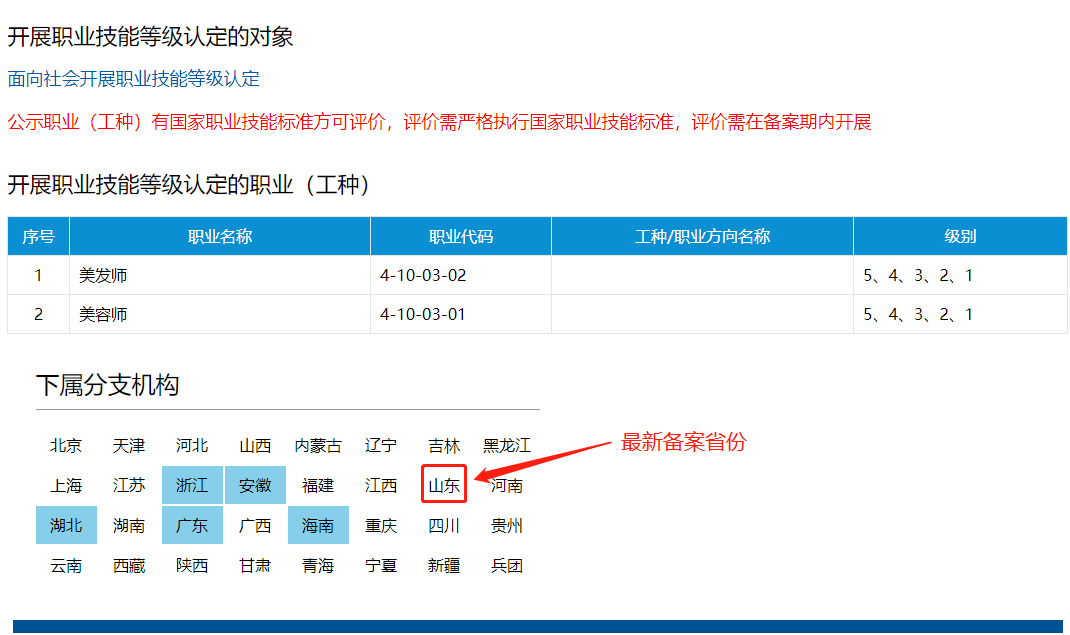The height and width of the screenshot is (635, 1070).
Task: Open the 安徽 branch link
Action: [x=255, y=486]
